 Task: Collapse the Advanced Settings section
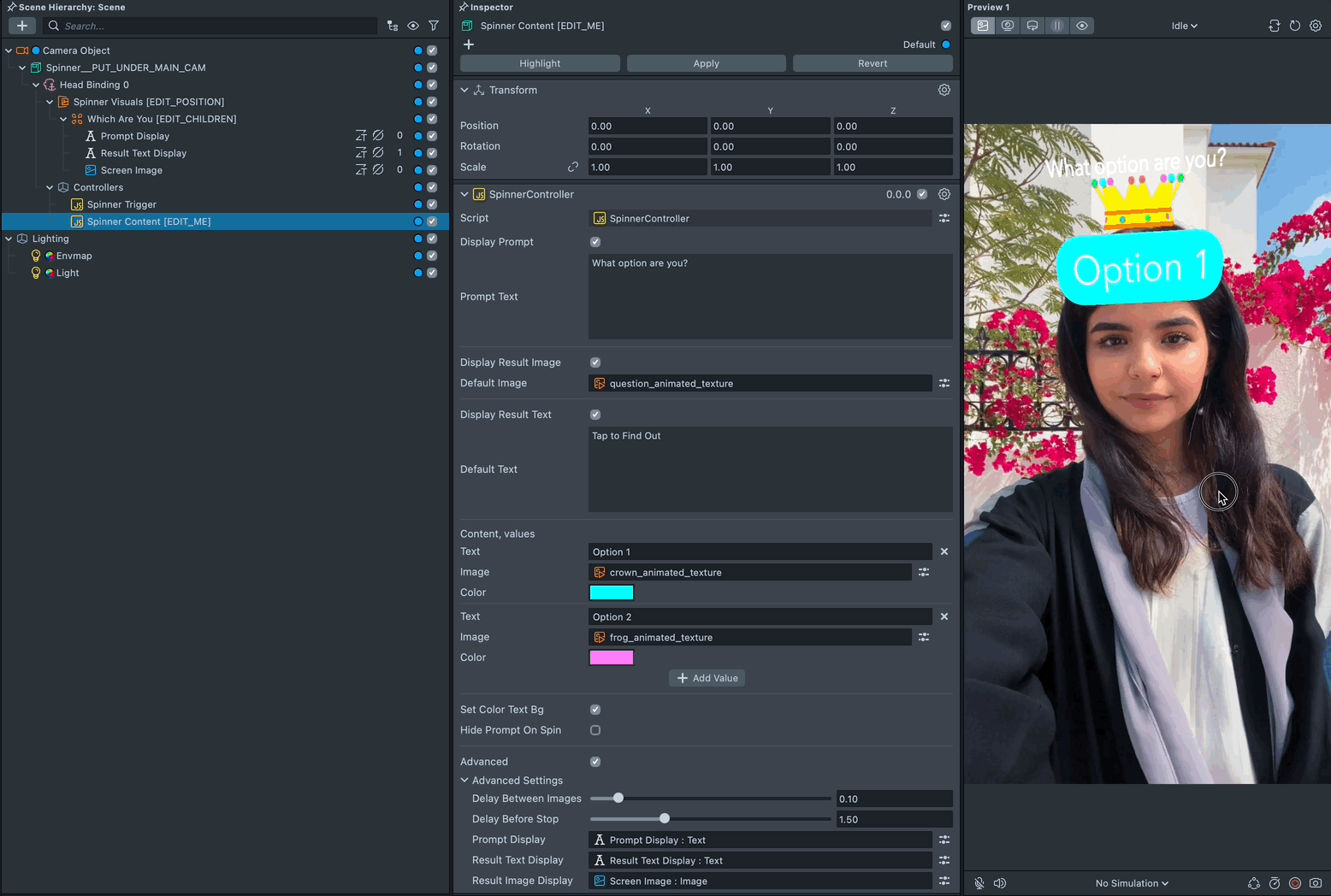pyautogui.click(x=464, y=781)
